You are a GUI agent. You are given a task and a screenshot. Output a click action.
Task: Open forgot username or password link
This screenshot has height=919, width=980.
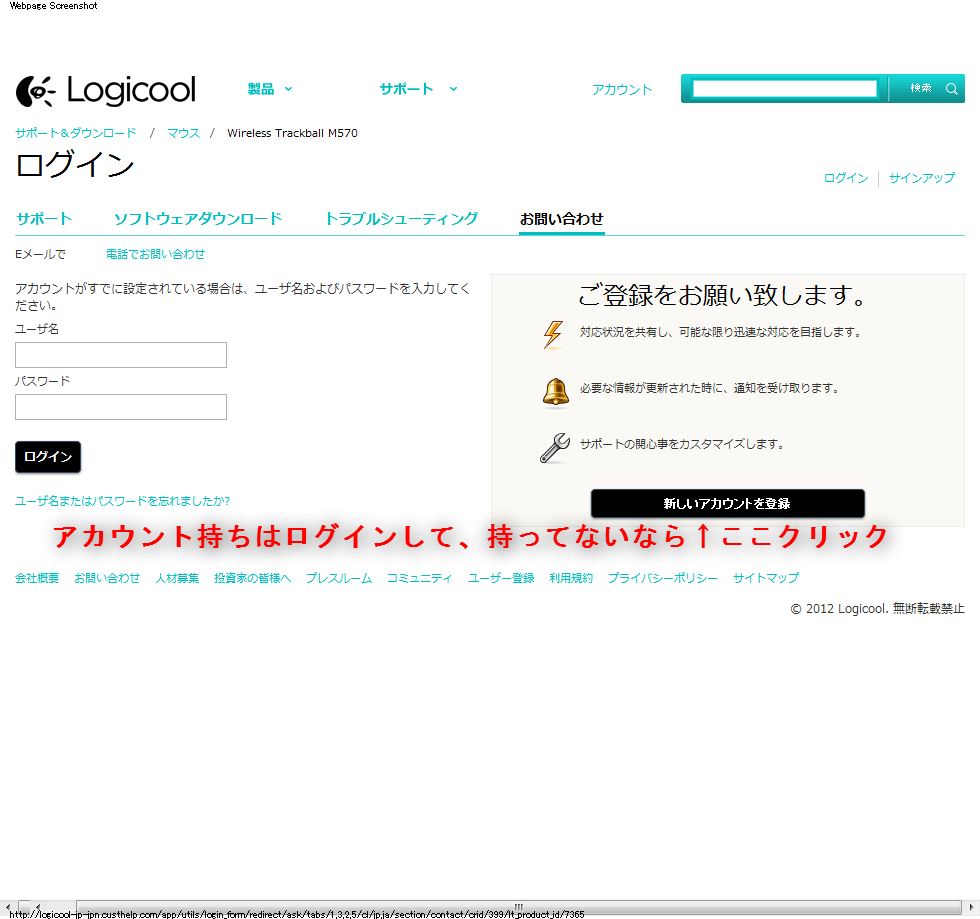[x=122, y=501]
